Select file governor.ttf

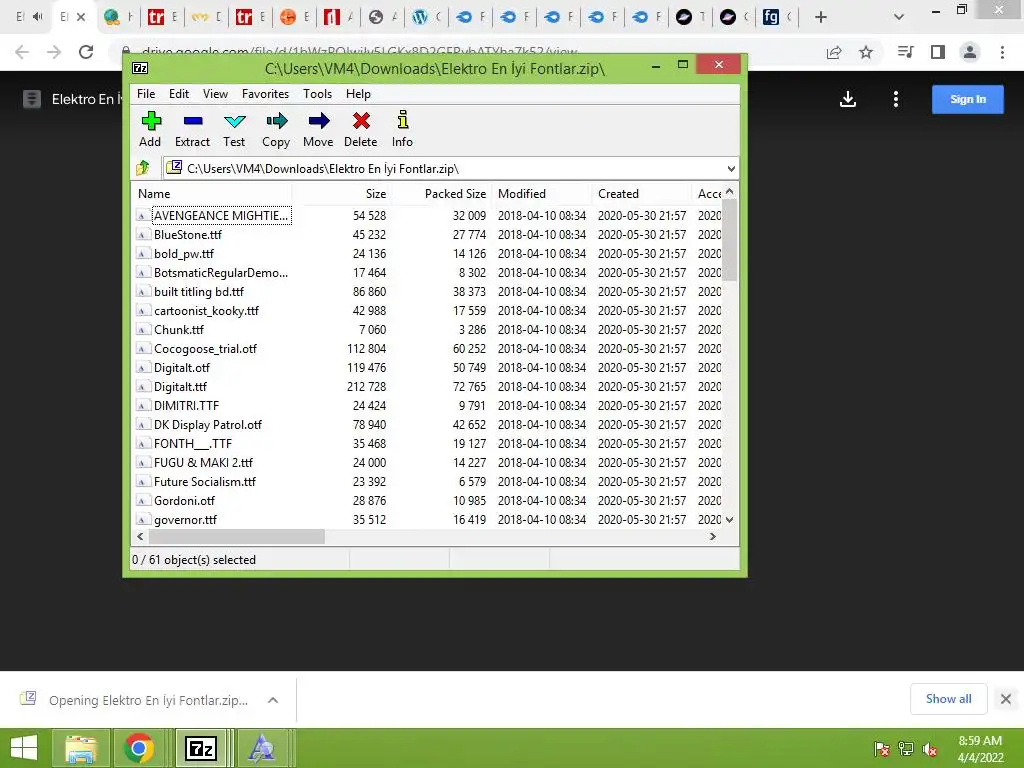(185, 519)
